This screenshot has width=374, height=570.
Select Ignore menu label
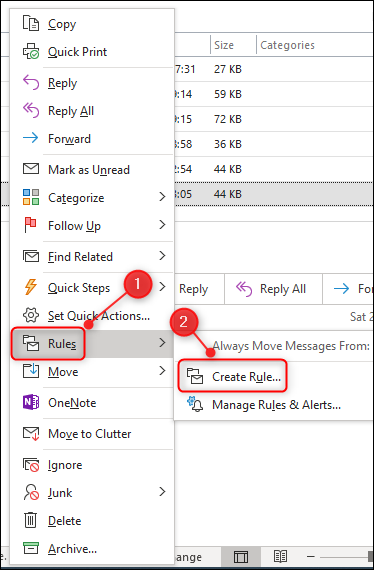[x=65, y=465]
